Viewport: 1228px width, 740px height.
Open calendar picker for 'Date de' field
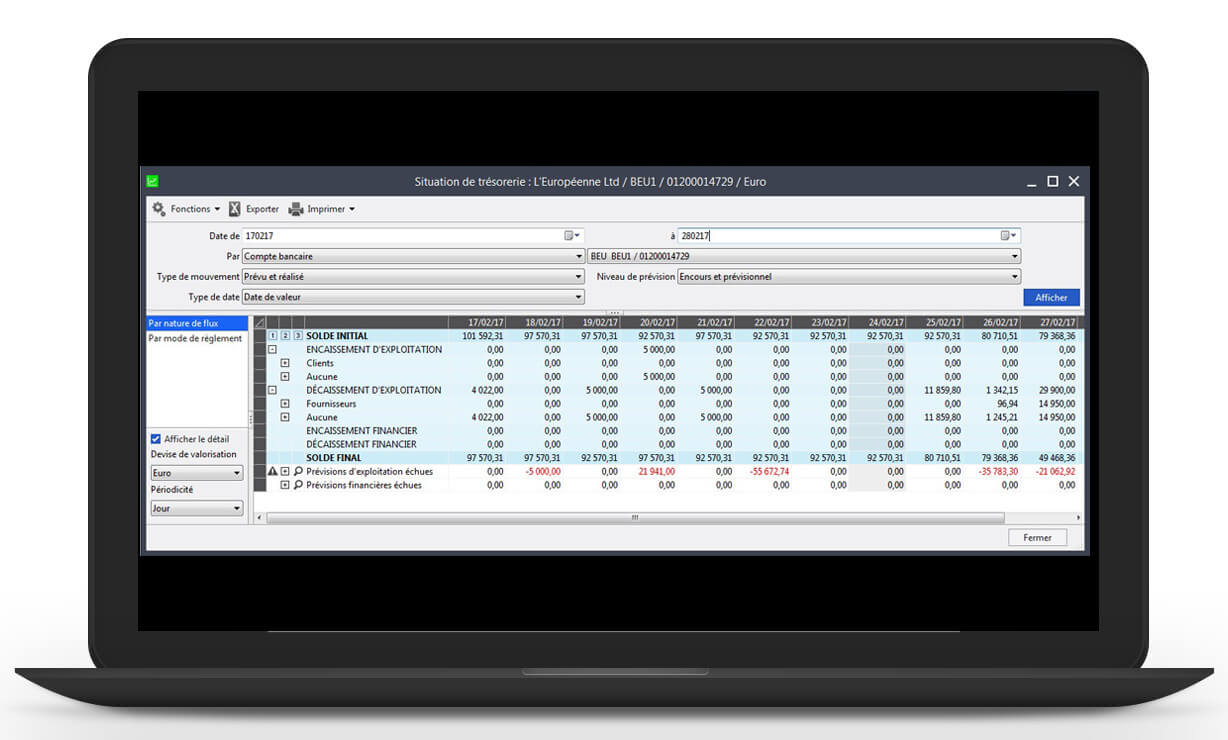point(572,236)
